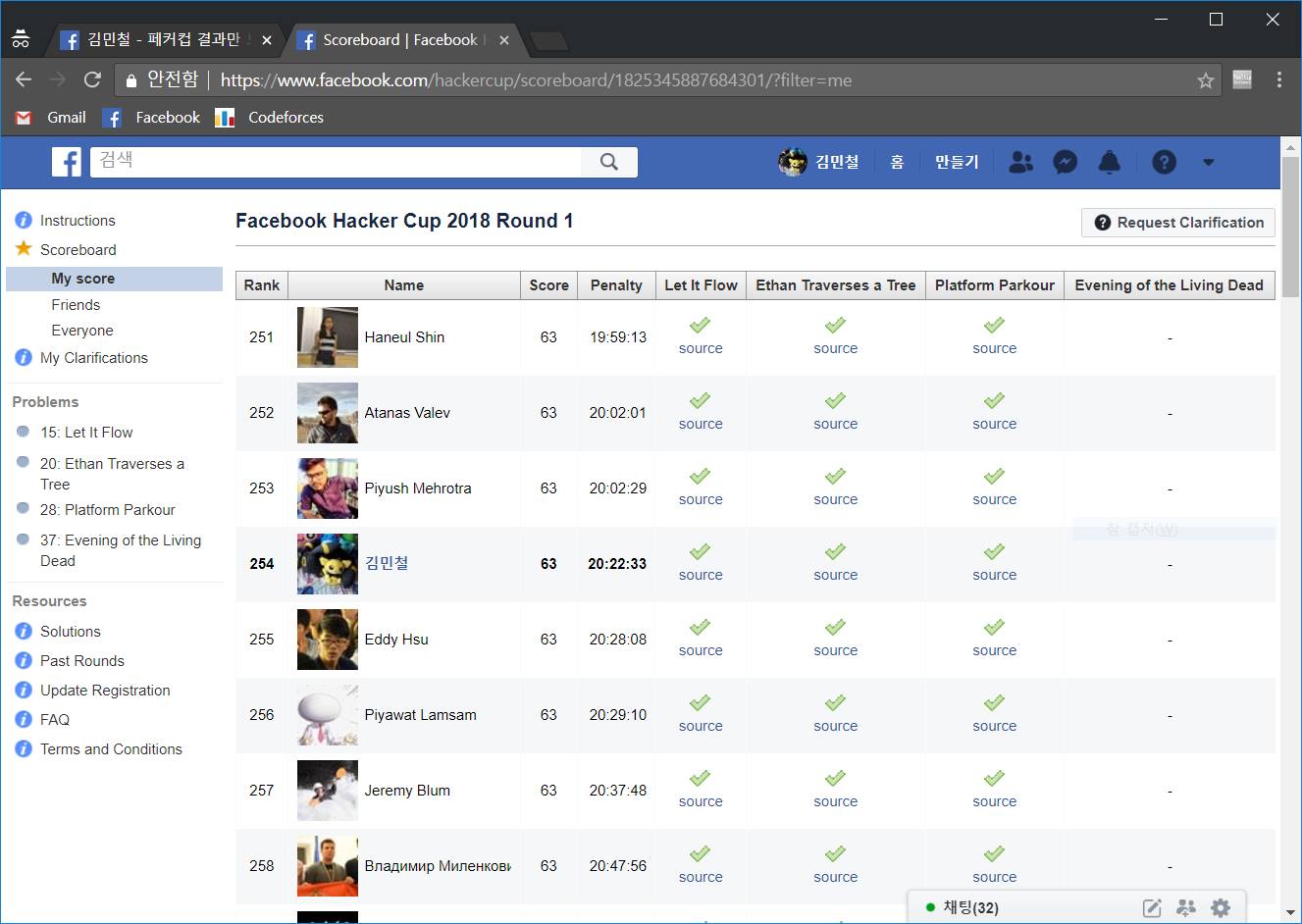Open the Facebook bookmark
The image size is (1302, 924).
coord(152,118)
